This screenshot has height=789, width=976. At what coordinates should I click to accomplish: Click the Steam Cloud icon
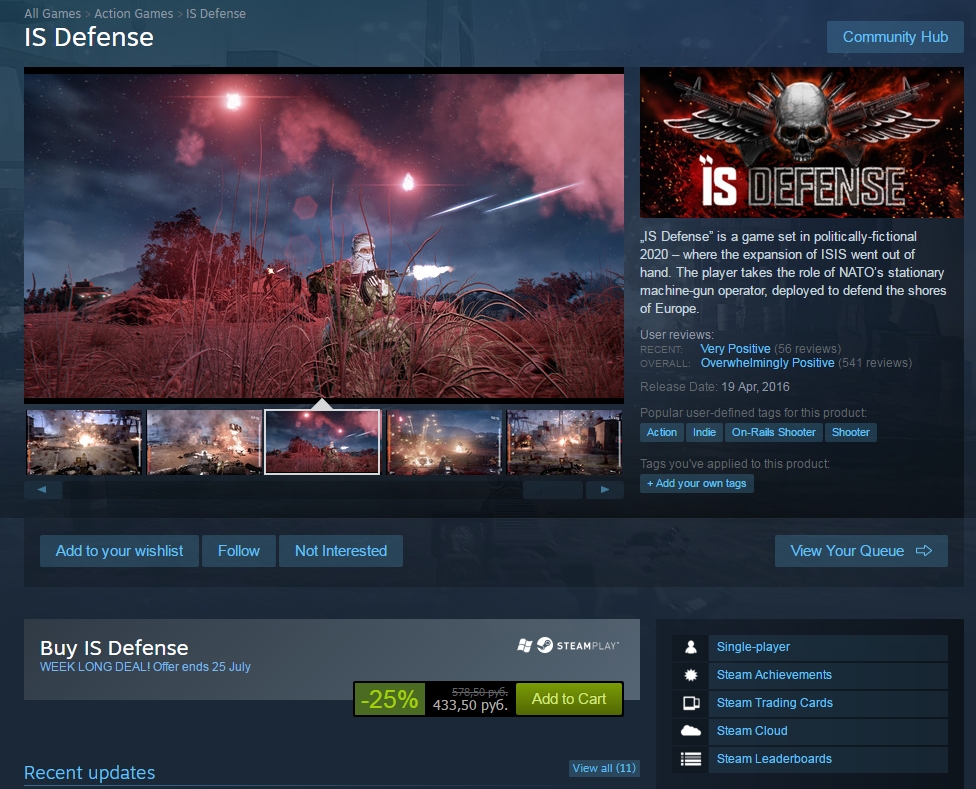tap(691, 731)
